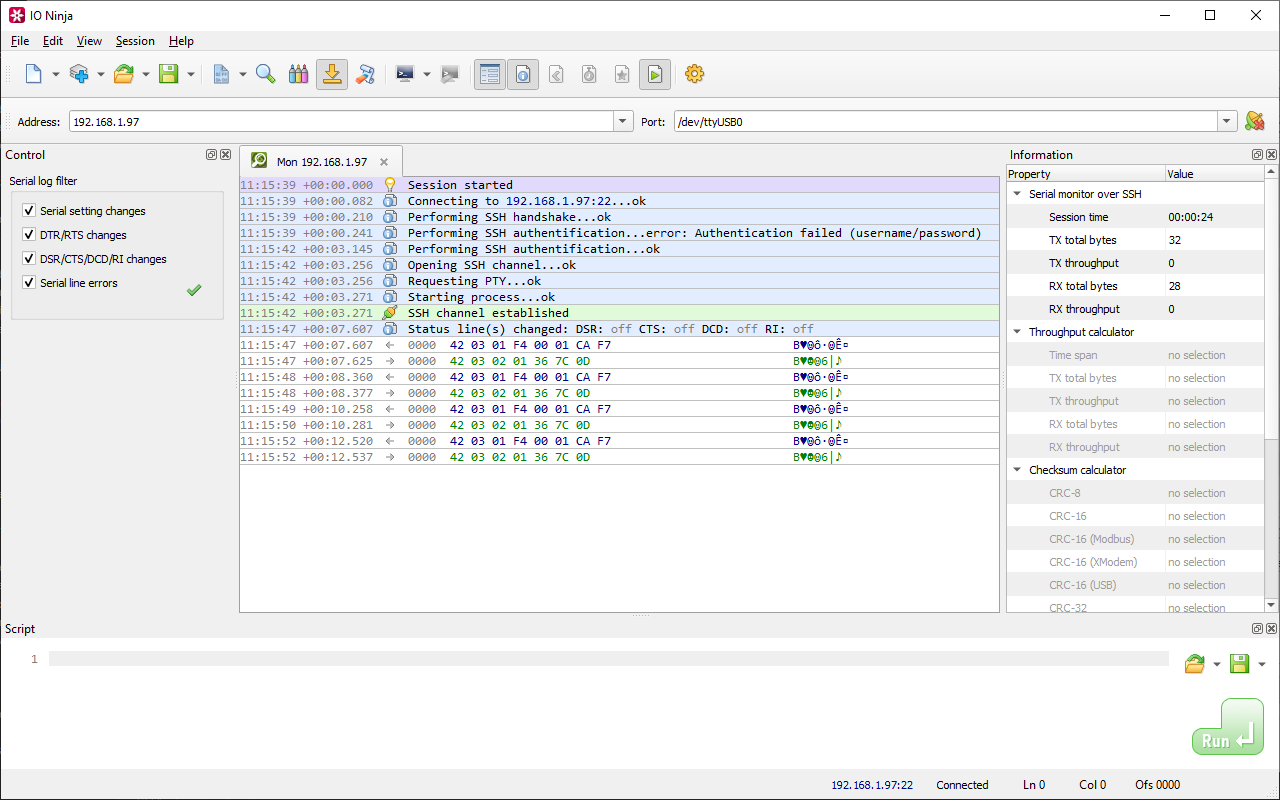Click the green save floppy icon in toolbar
The height and width of the screenshot is (800, 1280).
pyautogui.click(x=169, y=74)
